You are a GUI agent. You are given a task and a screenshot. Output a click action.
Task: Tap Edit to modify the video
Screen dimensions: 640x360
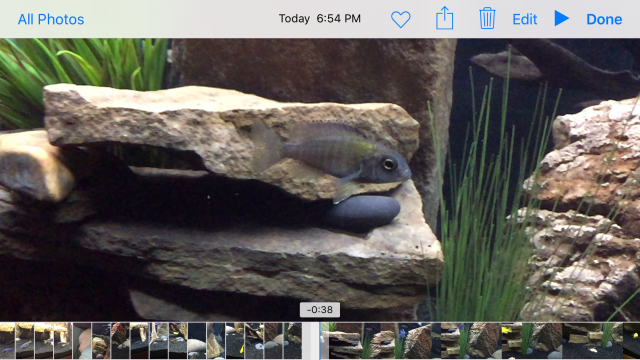click(524, 19)
